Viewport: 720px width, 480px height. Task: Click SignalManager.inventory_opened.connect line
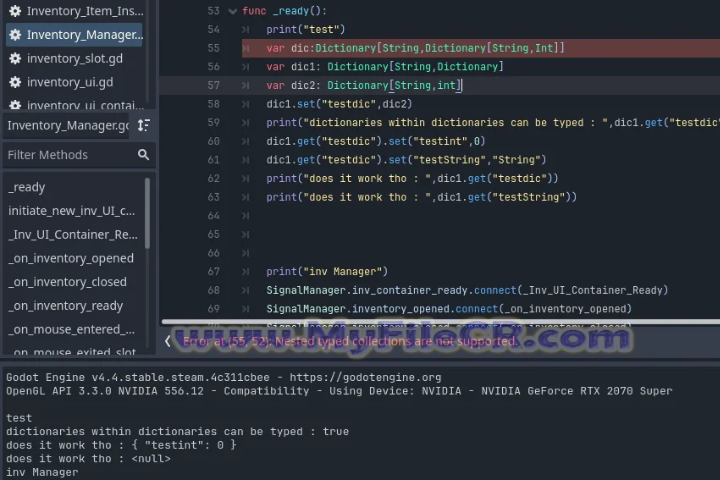coord(449,309)
